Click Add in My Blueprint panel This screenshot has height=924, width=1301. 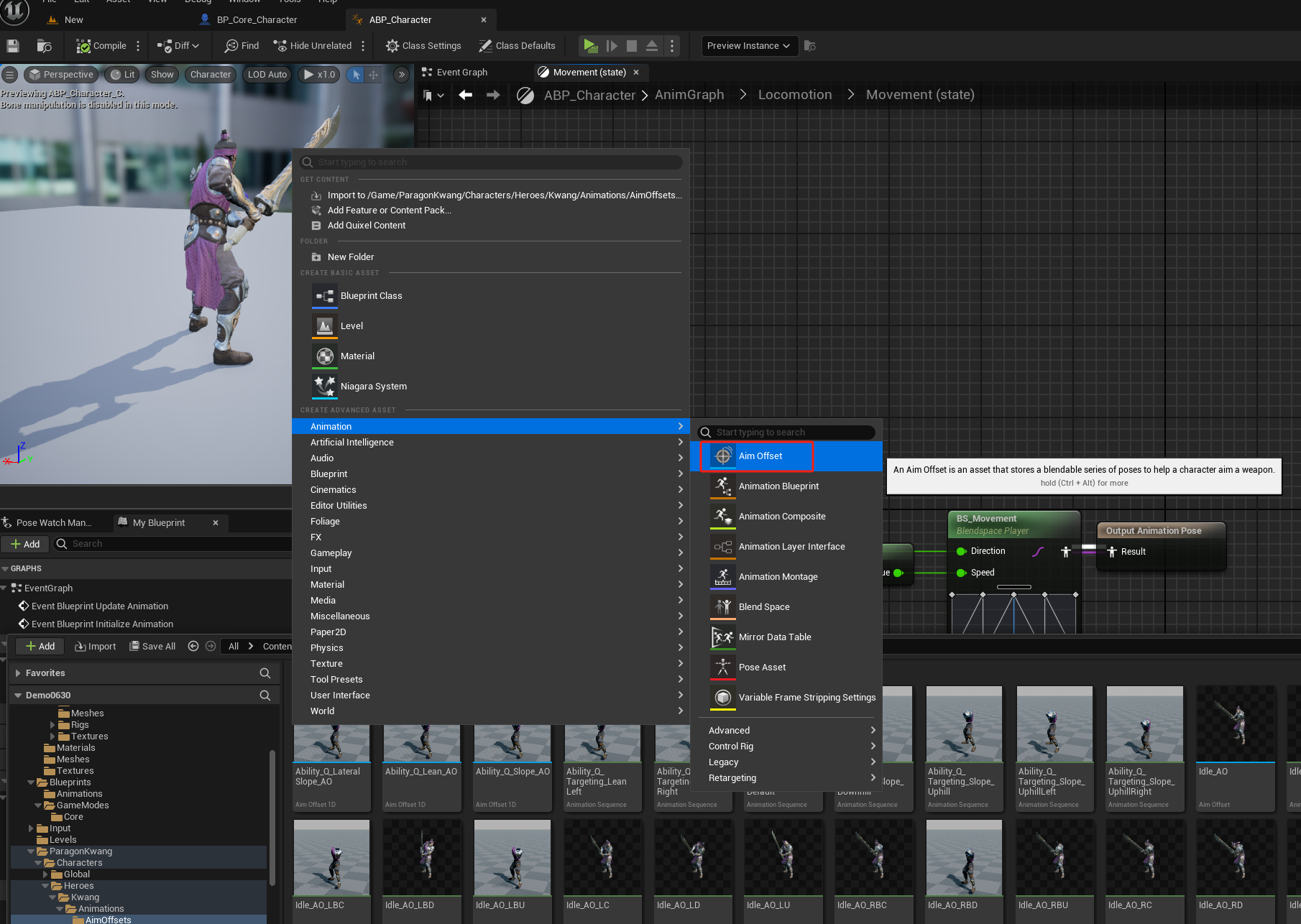point(25,544)
